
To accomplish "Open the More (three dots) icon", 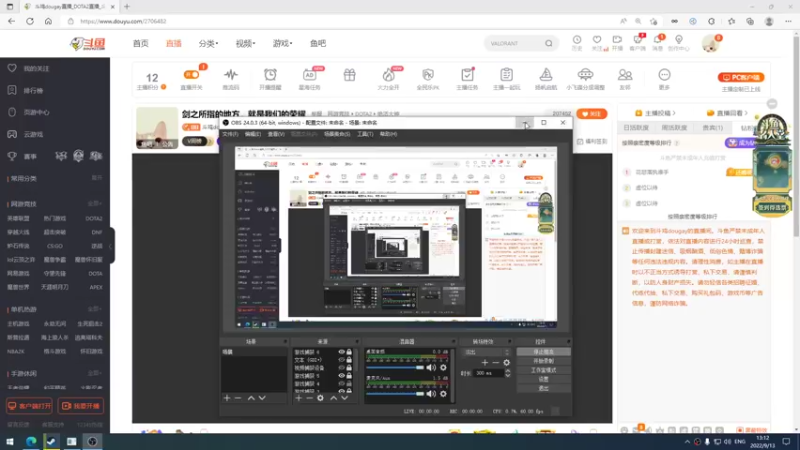I will 664,75.
